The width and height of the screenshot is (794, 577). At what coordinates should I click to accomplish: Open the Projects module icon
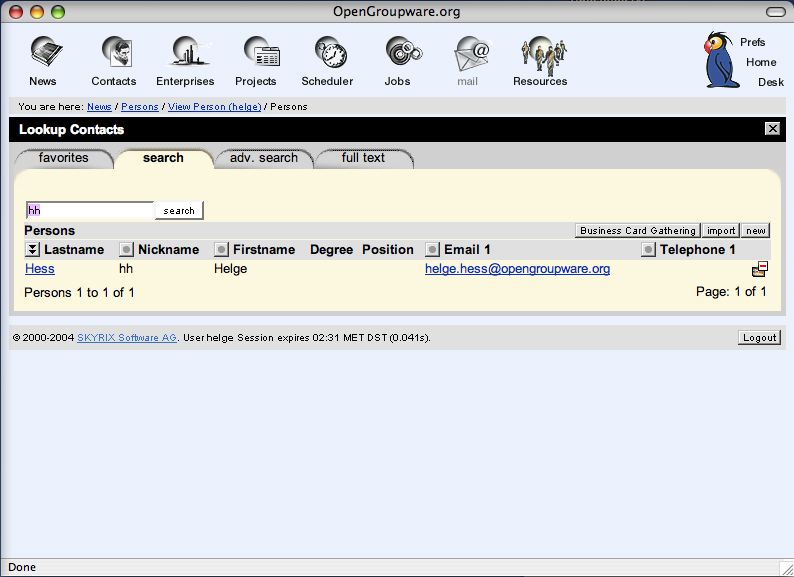tap(261, 52)
